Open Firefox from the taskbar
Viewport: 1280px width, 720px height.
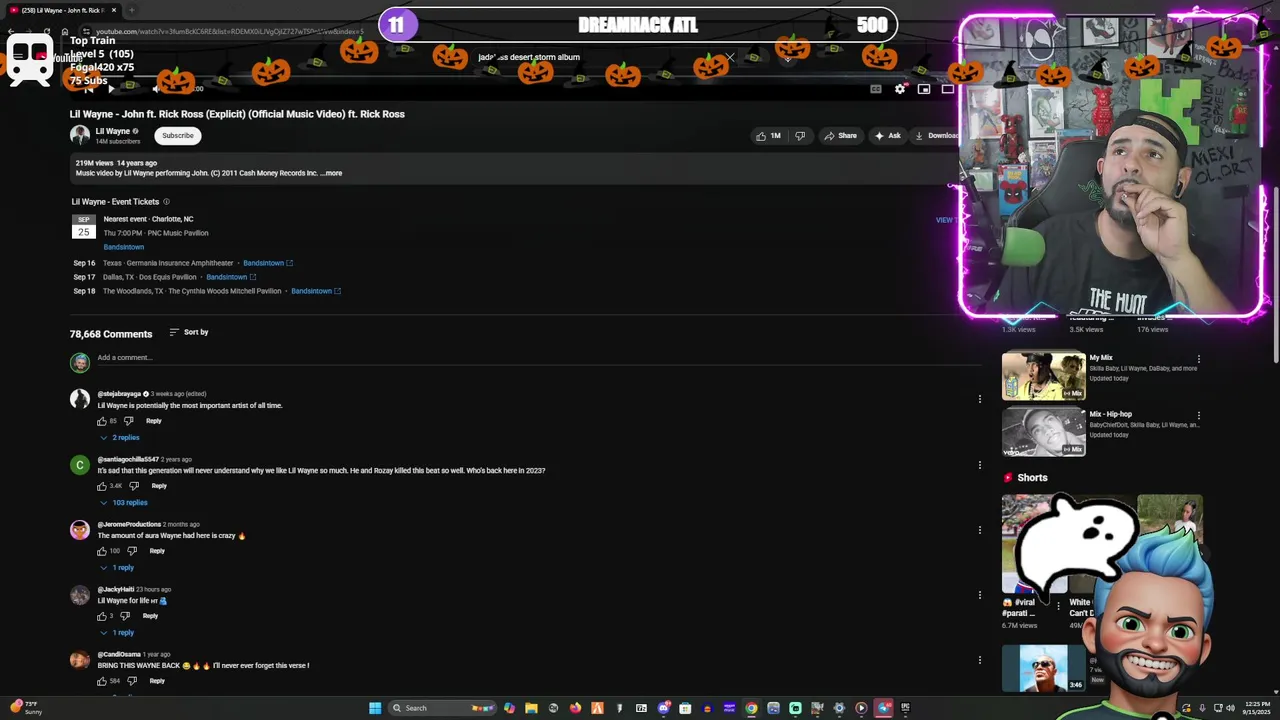(575, 708)
